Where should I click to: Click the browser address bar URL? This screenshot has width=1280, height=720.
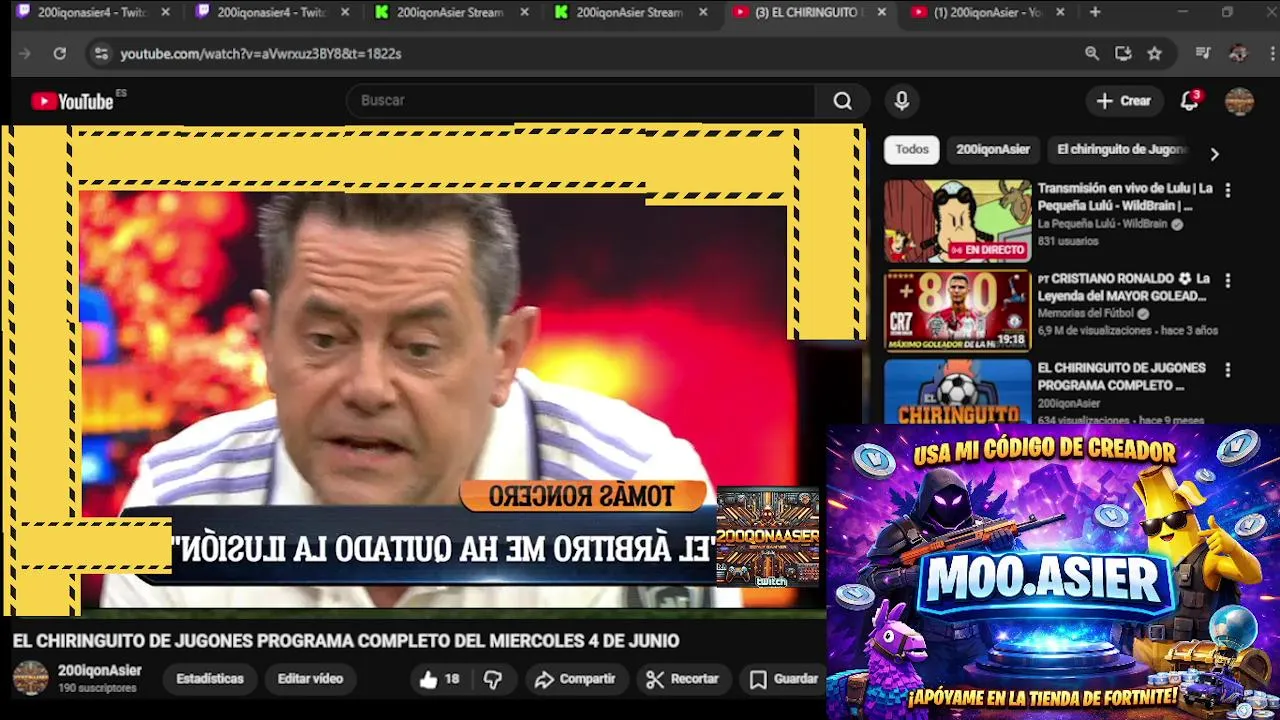(x=260, y=54)
